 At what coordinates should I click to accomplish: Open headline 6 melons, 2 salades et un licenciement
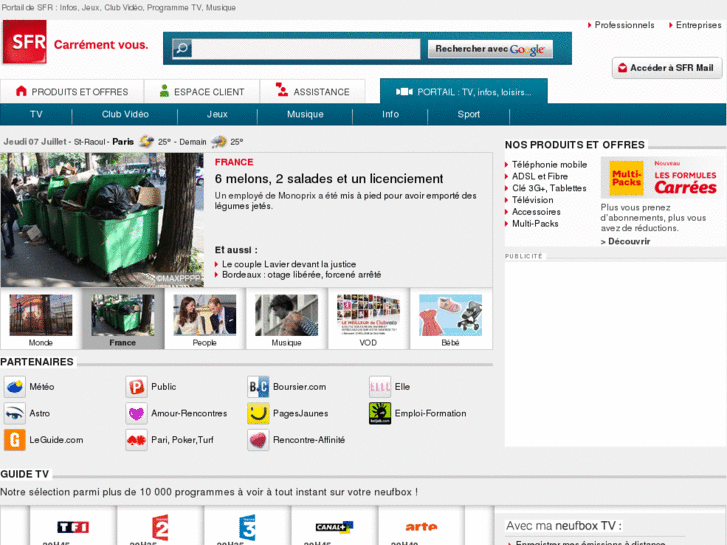(x=329, y=179)
